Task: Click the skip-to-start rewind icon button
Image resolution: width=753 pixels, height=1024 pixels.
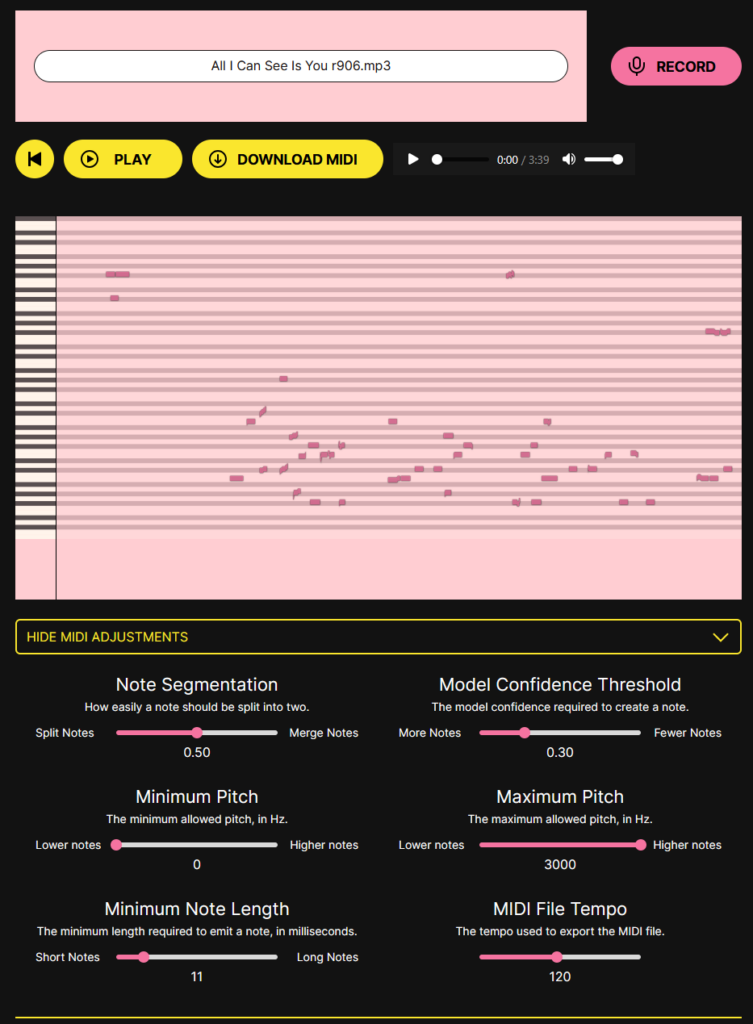Action: click(x=34, y=159)
